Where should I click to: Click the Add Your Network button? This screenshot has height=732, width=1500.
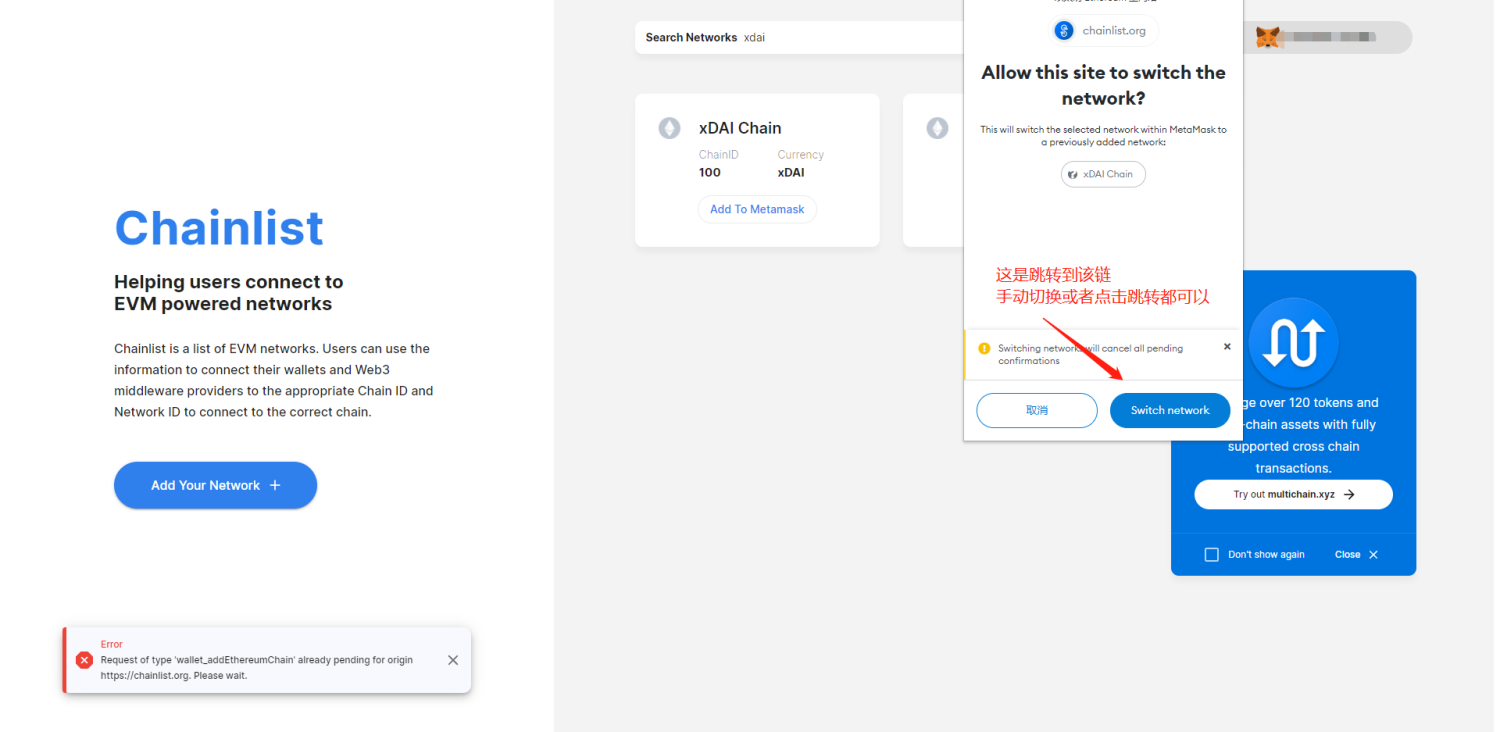click(x=215, y=485)
